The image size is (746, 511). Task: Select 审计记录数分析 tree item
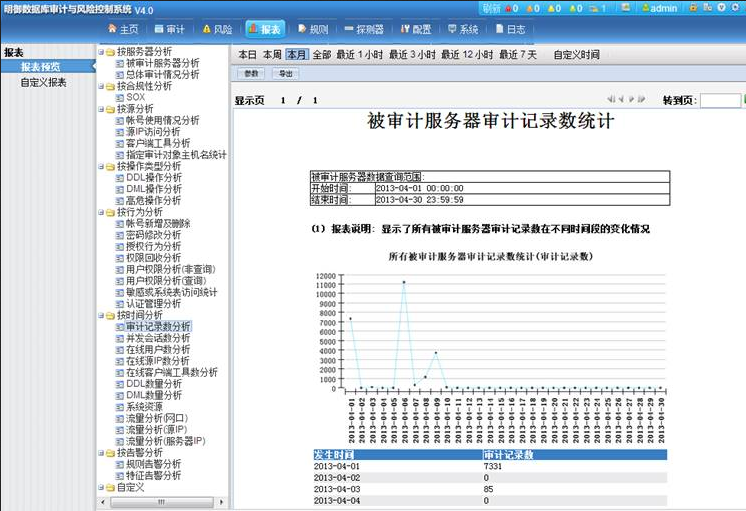158,326
